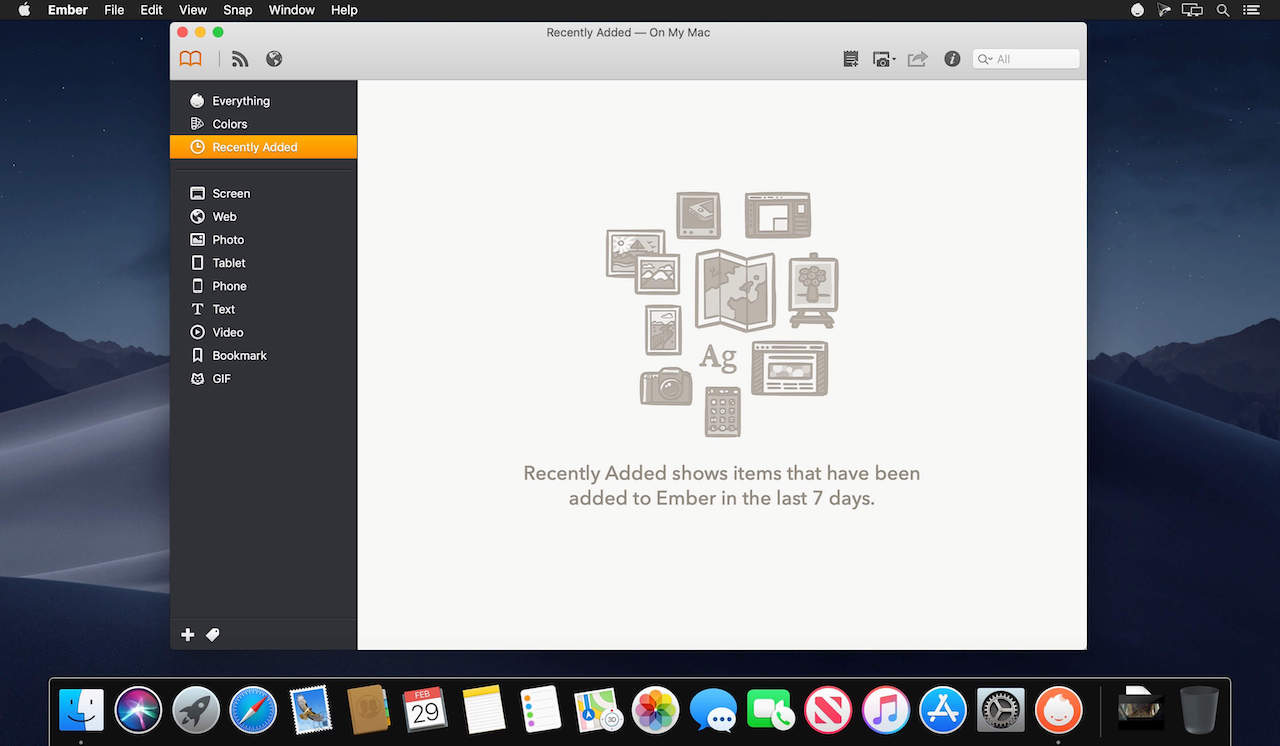Click the search field

click(1035, 59)
